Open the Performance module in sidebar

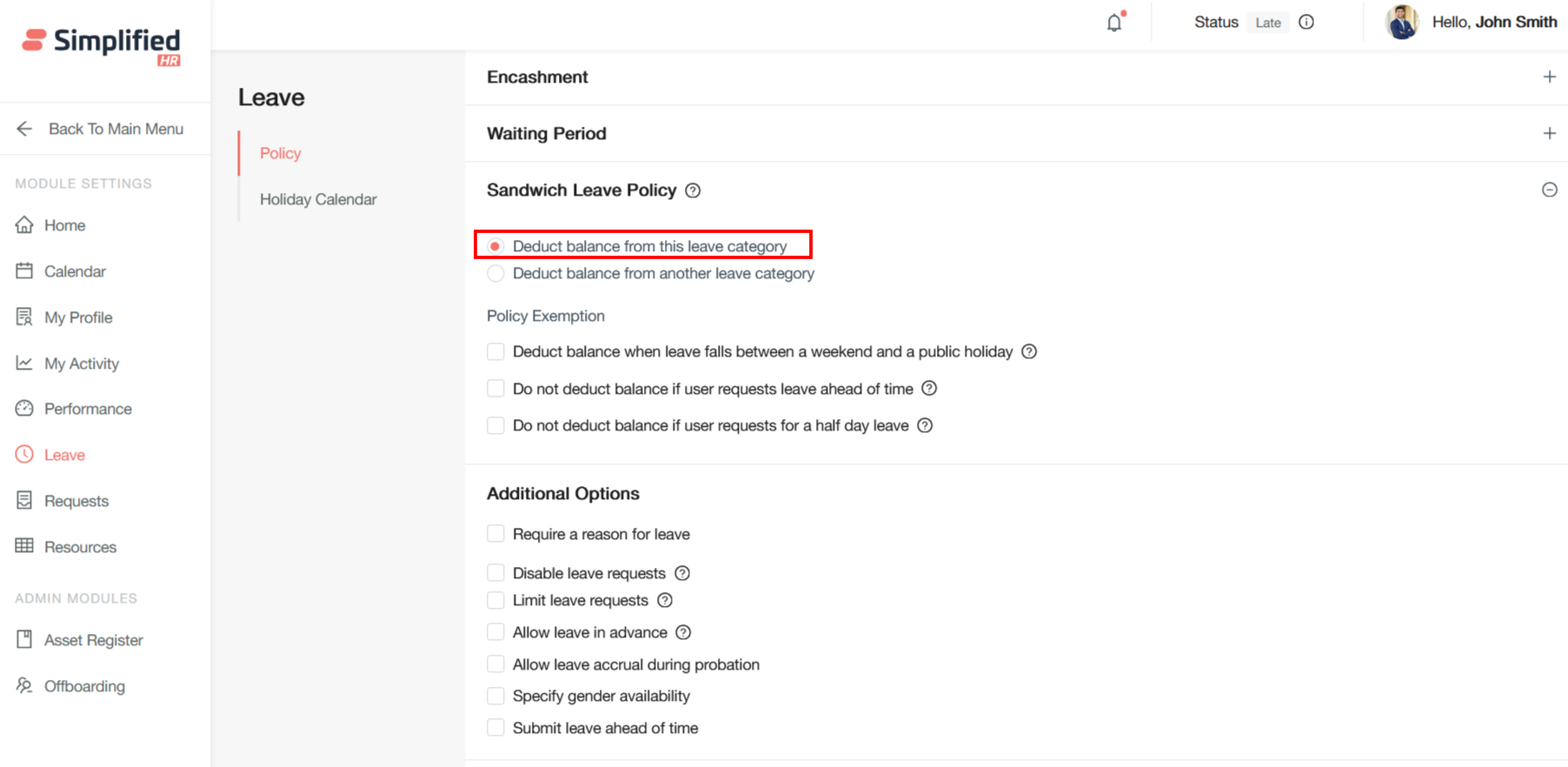point(88,409)
